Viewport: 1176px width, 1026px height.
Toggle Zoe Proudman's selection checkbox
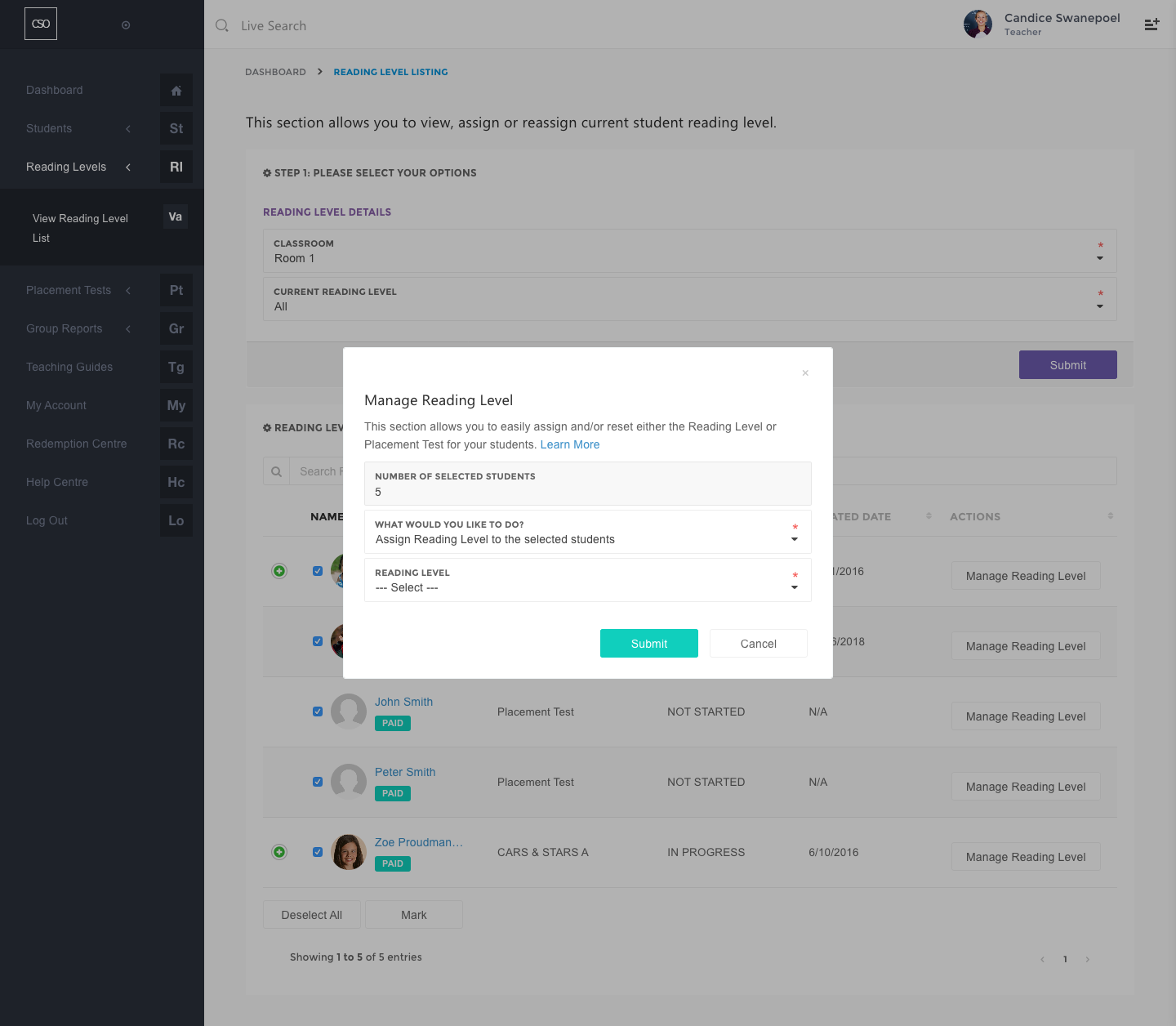point(318,852)
